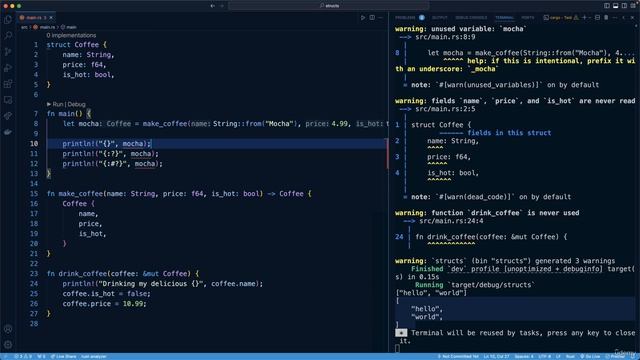This screenshot has height=360, width=640.
Task: Kill terminal with the trash icon
Action: (x=606, y=18)
